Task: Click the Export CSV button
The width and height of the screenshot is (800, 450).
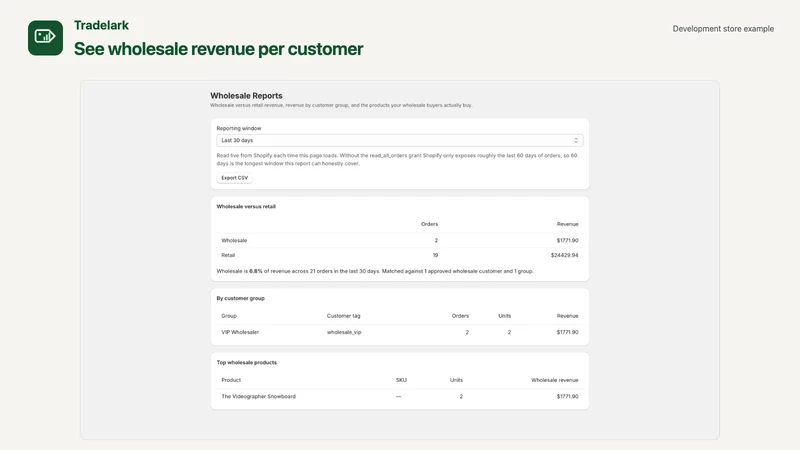Action: [x=235, y=178]
